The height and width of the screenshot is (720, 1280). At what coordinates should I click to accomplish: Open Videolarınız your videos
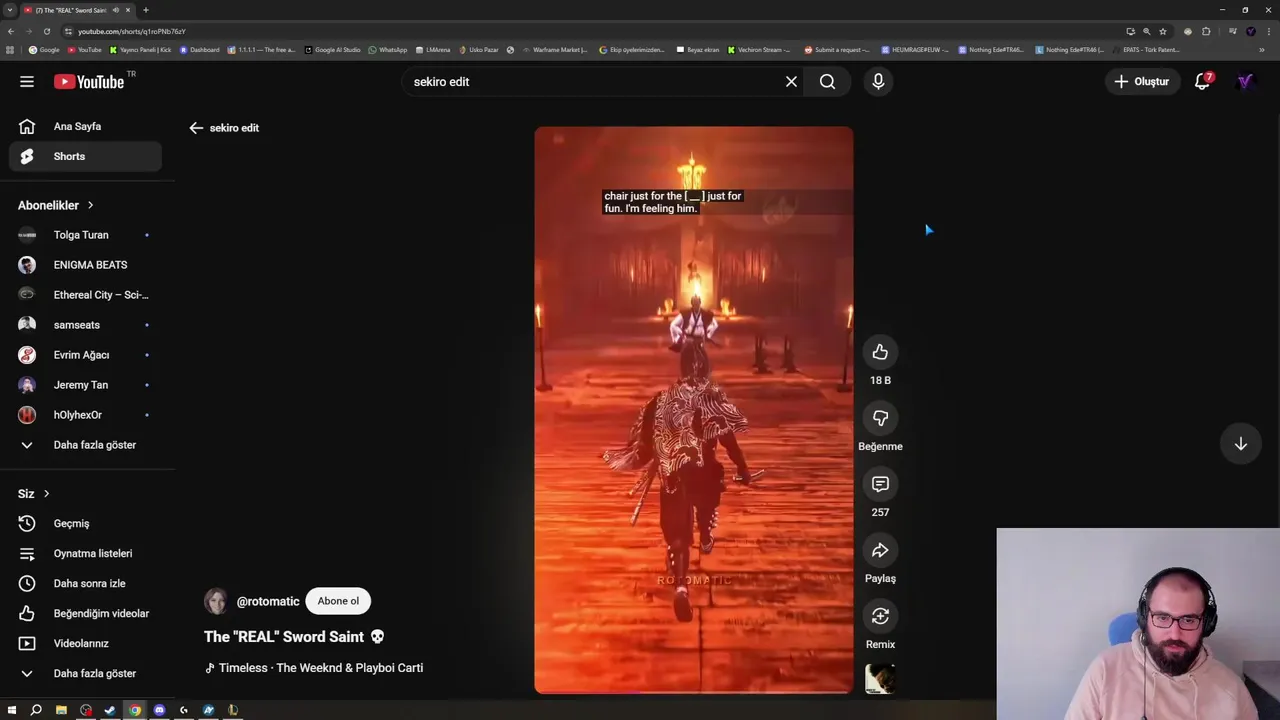pos(86,644)
